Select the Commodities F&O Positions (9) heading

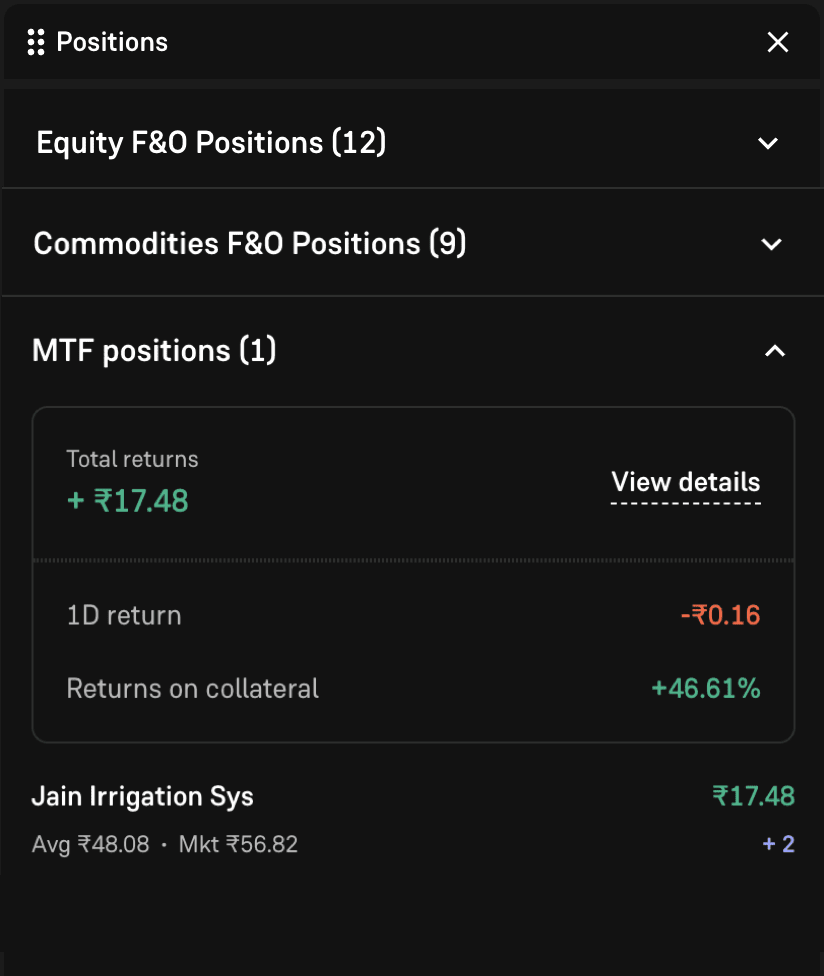[x=250, y=244]
